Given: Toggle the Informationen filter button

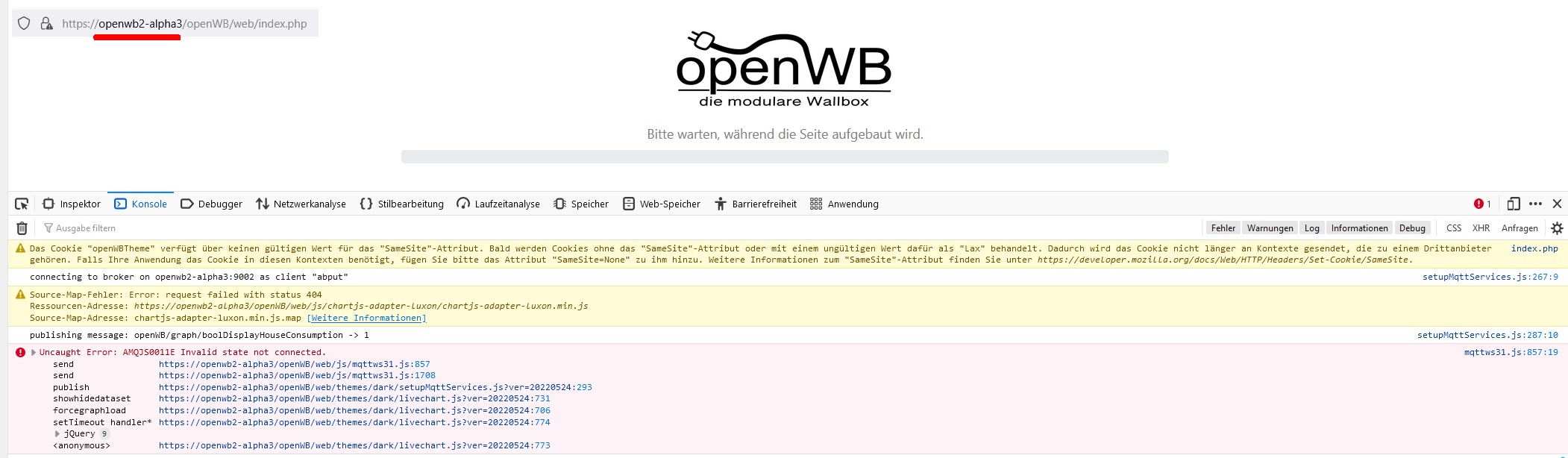Looking at the screenshot, I should click(x=1359, y=228).
